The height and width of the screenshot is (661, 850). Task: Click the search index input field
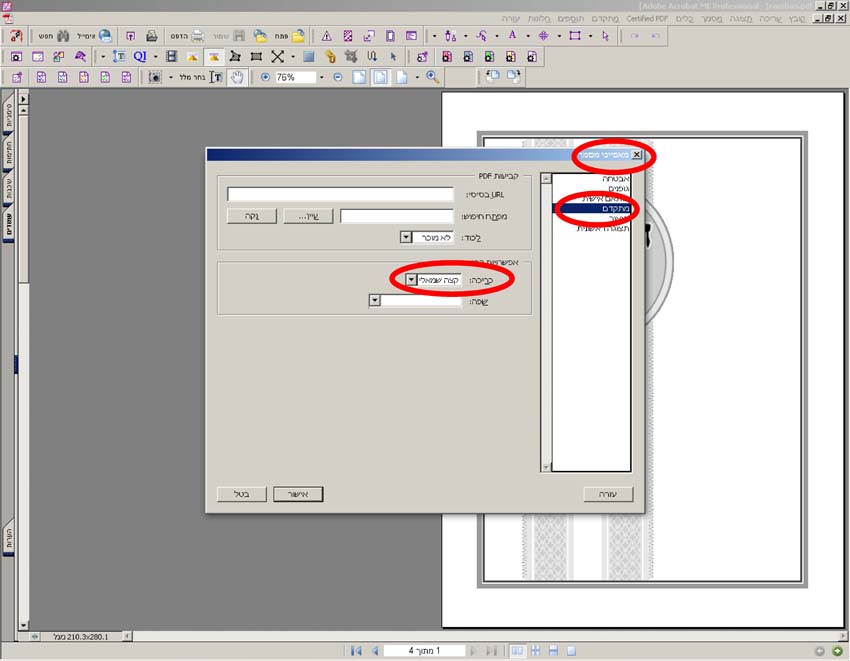397,216
